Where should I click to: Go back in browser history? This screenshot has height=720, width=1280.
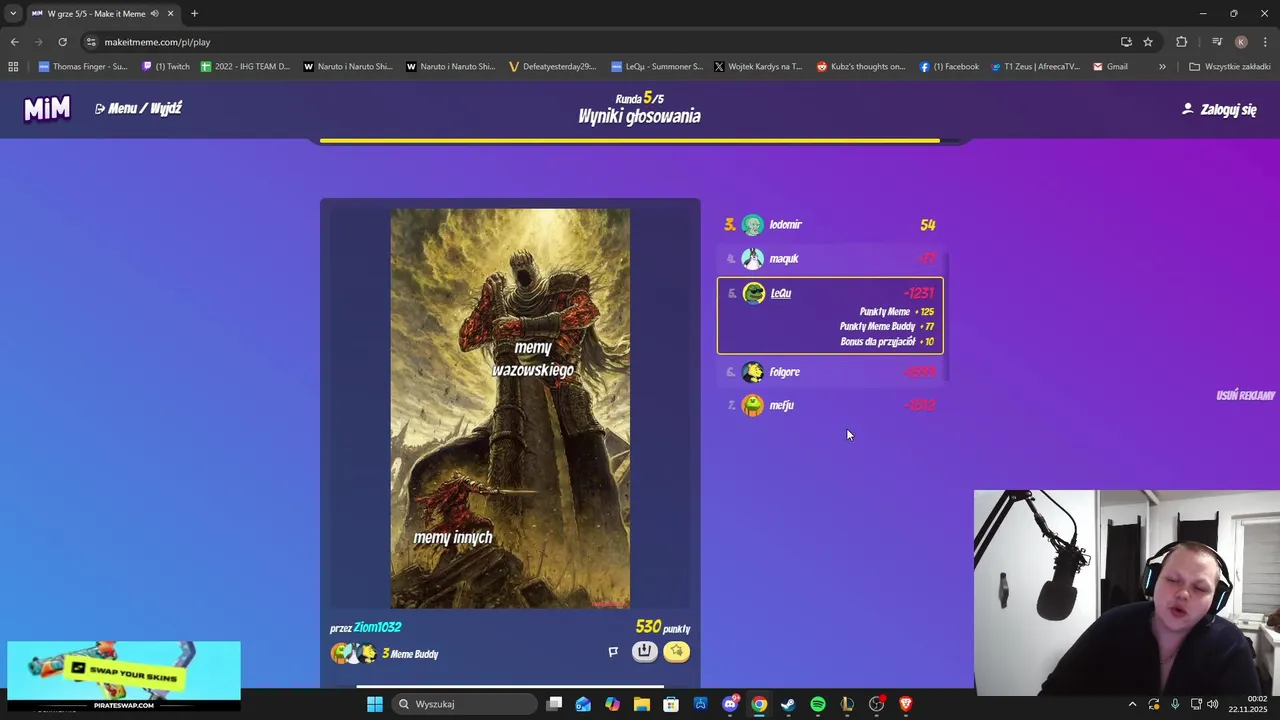[14, 42]
